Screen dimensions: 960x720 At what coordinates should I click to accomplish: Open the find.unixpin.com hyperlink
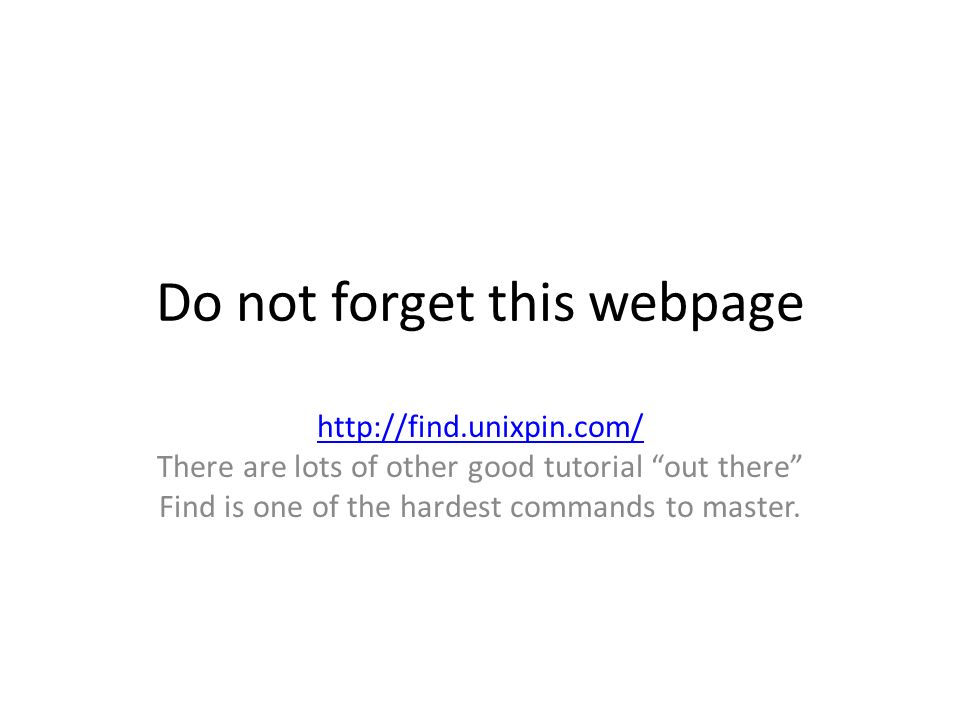(480, 427)
